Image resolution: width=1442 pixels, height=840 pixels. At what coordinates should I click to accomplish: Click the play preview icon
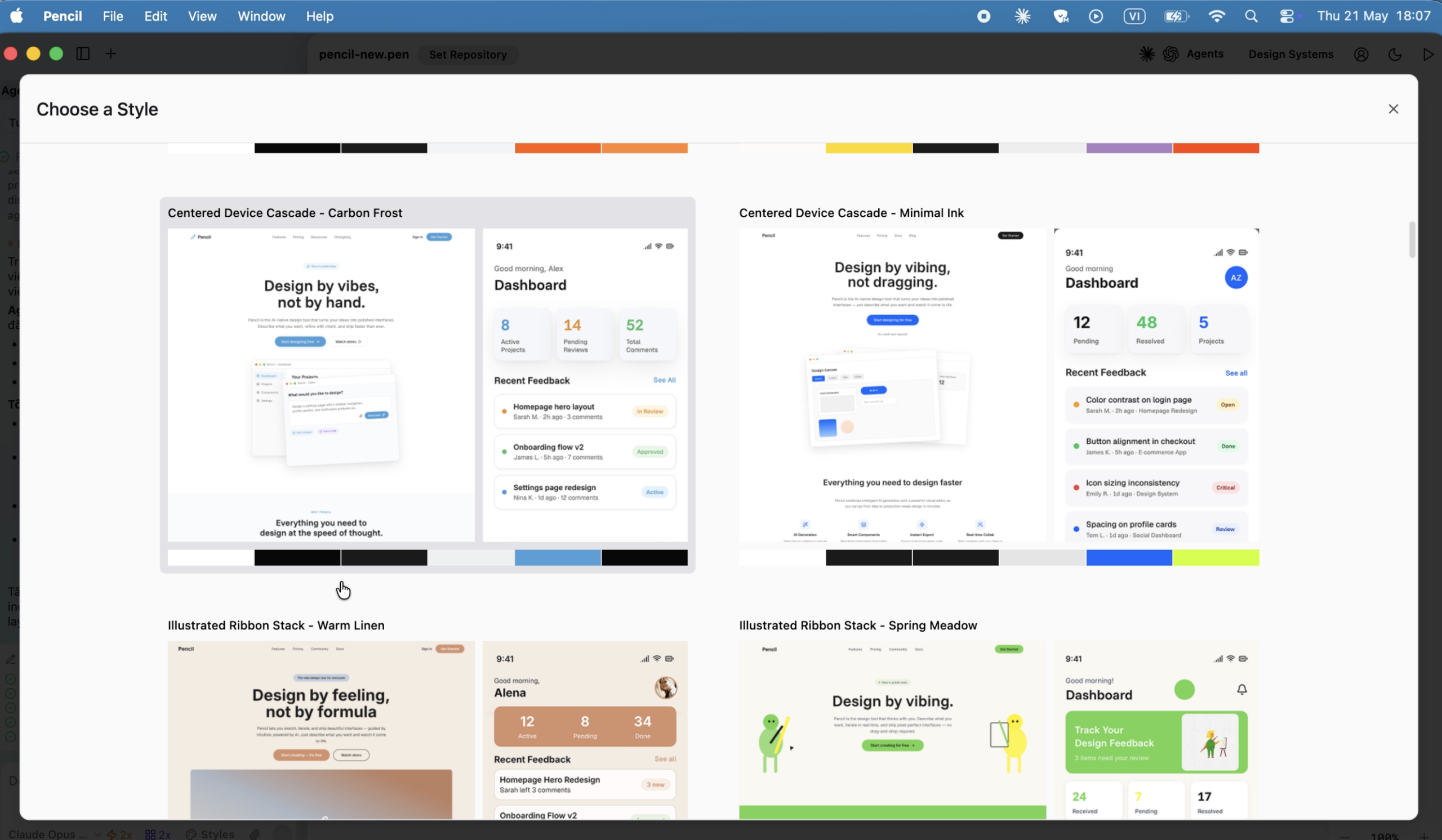click(x=1428, y=54)
